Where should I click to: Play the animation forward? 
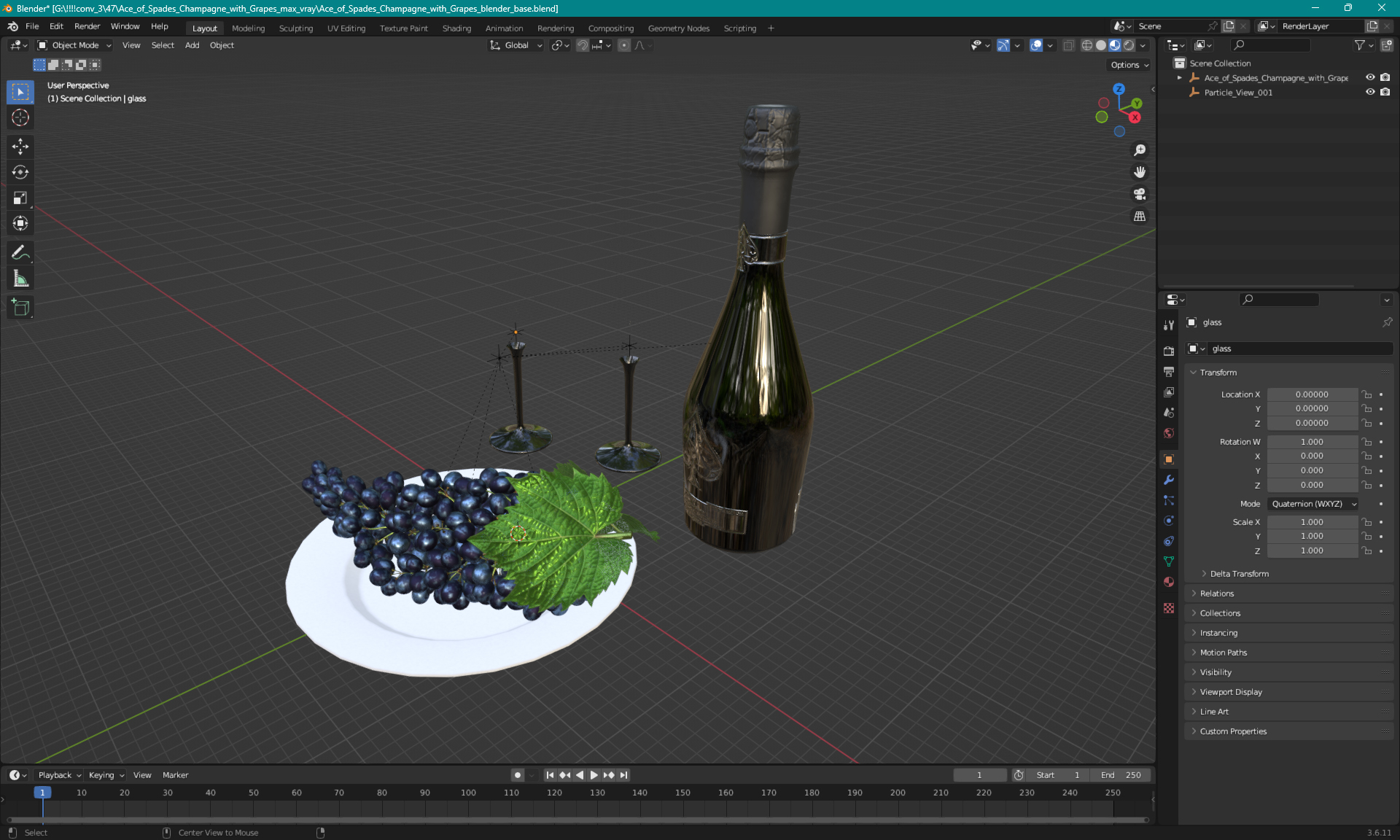(594, 775)
